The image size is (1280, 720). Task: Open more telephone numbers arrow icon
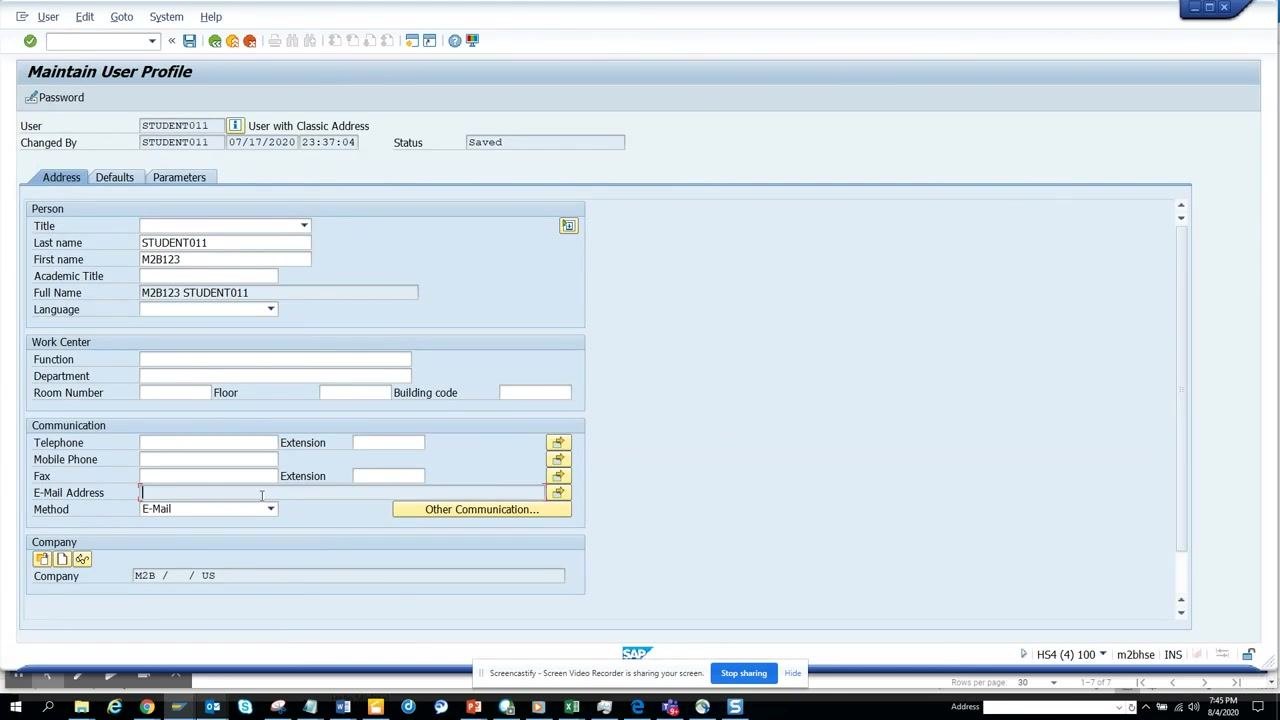coord(559,443)
